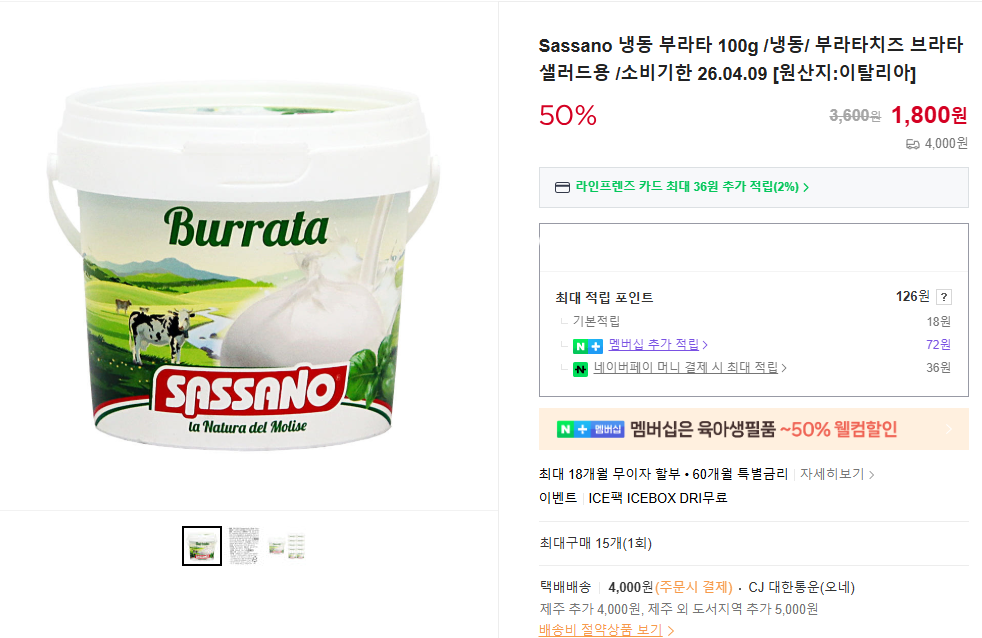
Task: Click the card icon in the 라인프렌즈 banner
Action: (x=562, y=187)
